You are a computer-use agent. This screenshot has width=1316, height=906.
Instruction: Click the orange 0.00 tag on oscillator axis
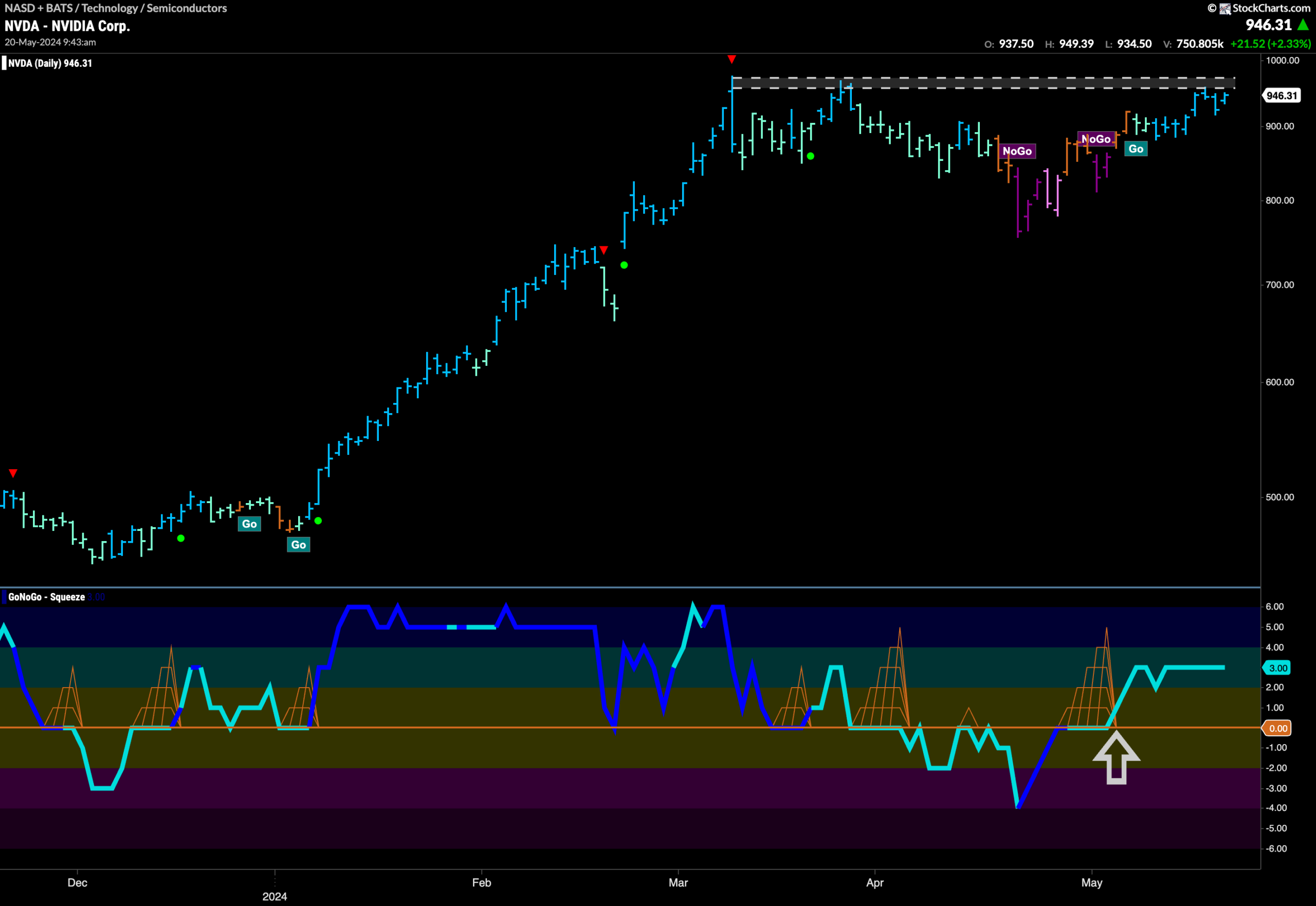[x=1277, y=728]
